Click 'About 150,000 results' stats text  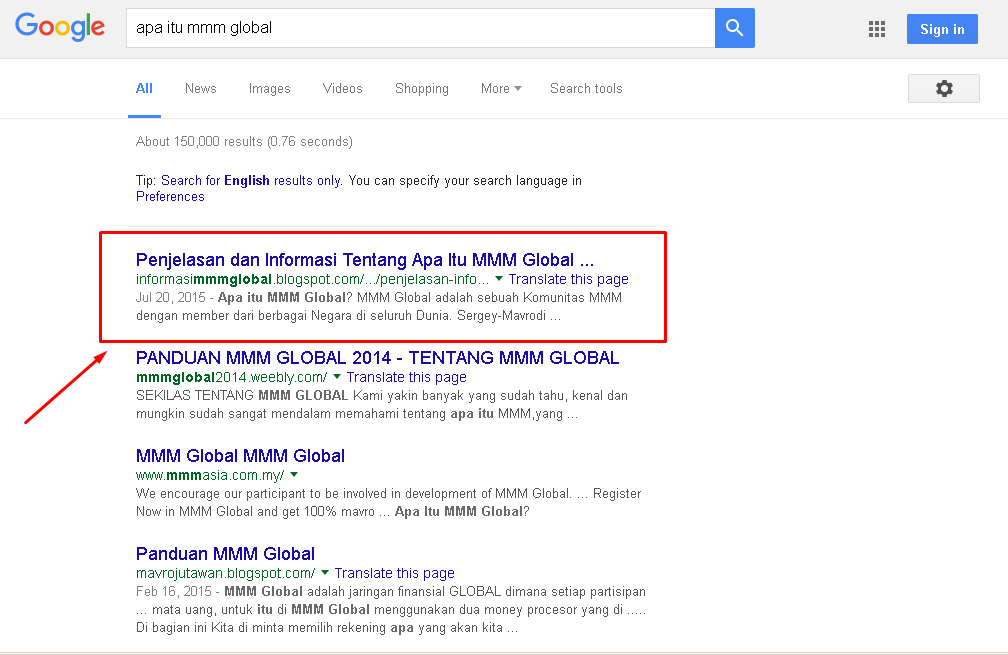[244, 141]
